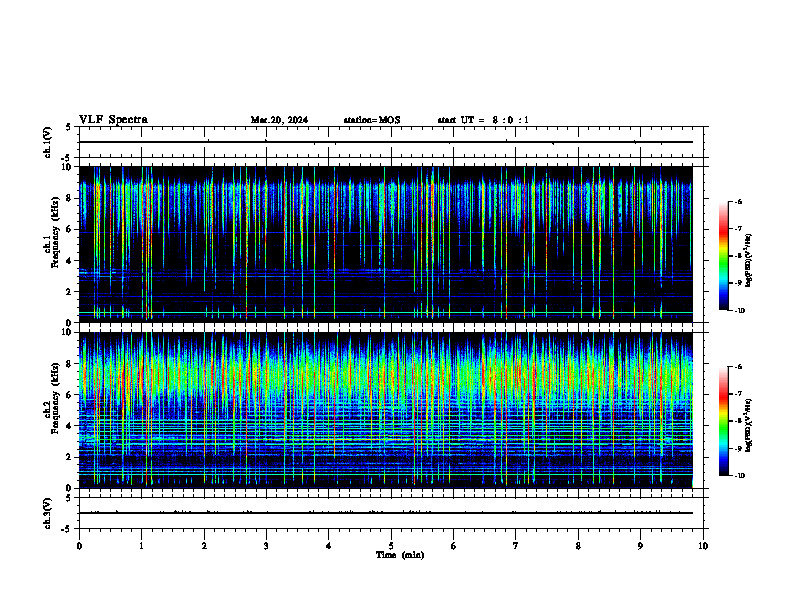
Task: Click the "VLF Spectra" plot title
Action: (113, 119)
